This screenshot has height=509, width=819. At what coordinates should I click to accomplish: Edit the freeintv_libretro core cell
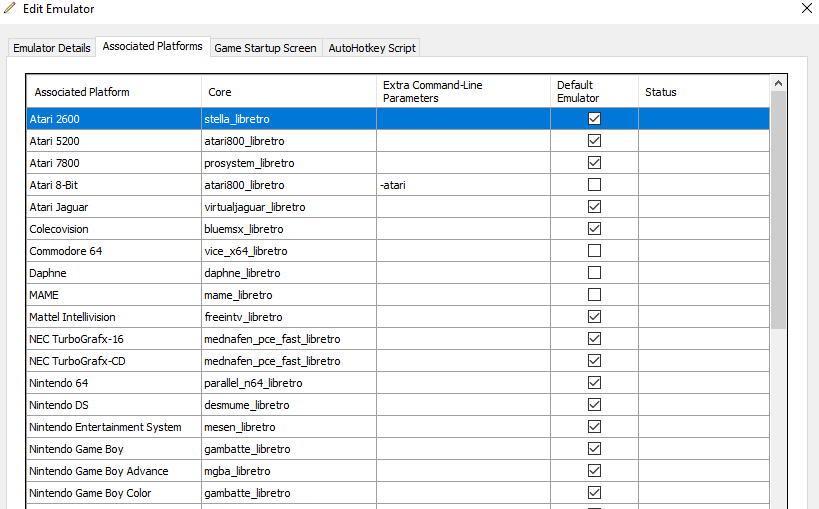[x=289, y=316]
